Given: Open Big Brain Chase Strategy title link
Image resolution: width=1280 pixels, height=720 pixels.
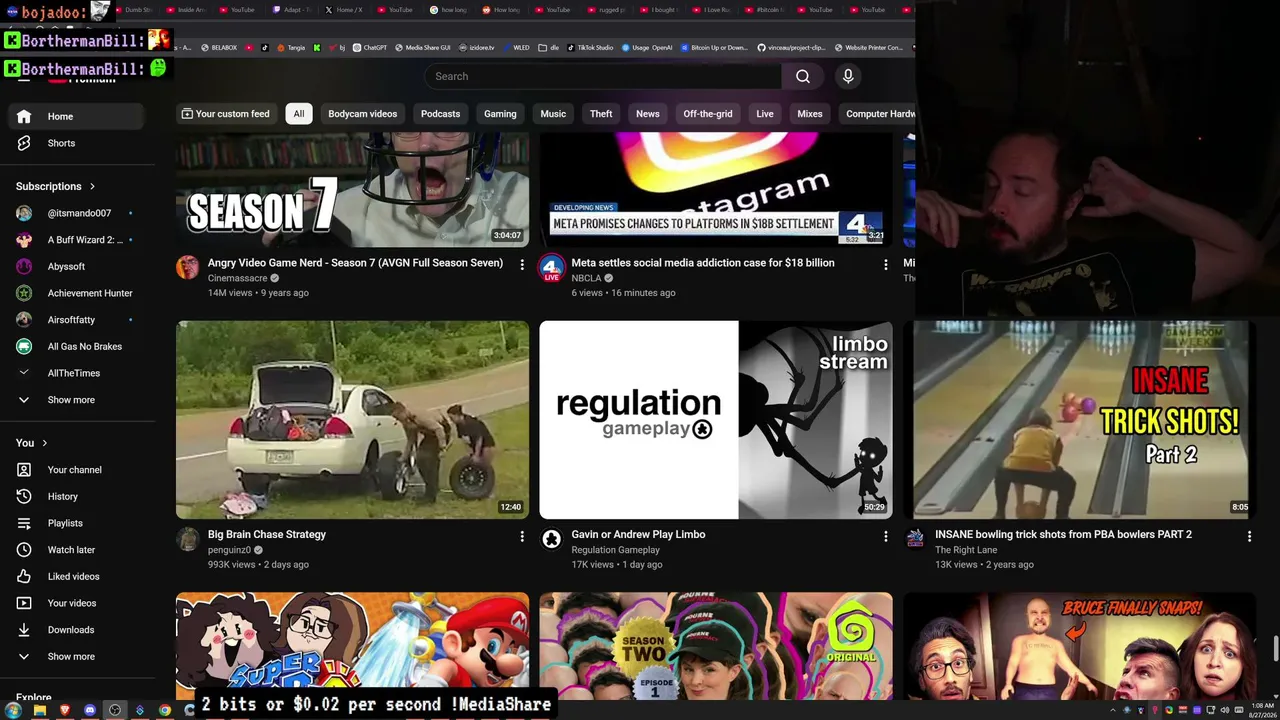Looking at the screenshot, I should point(267,535).
